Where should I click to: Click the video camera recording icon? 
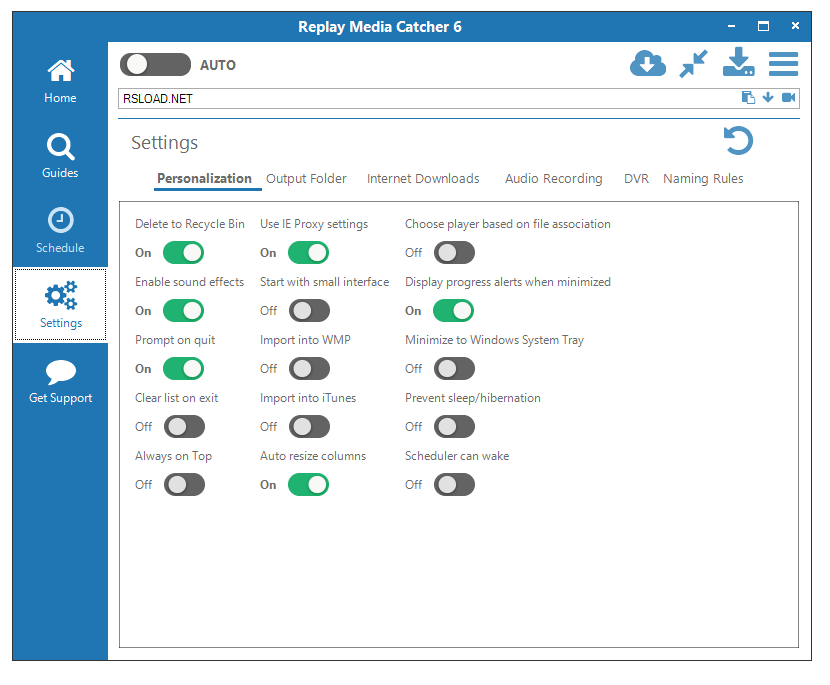point(789,98)
